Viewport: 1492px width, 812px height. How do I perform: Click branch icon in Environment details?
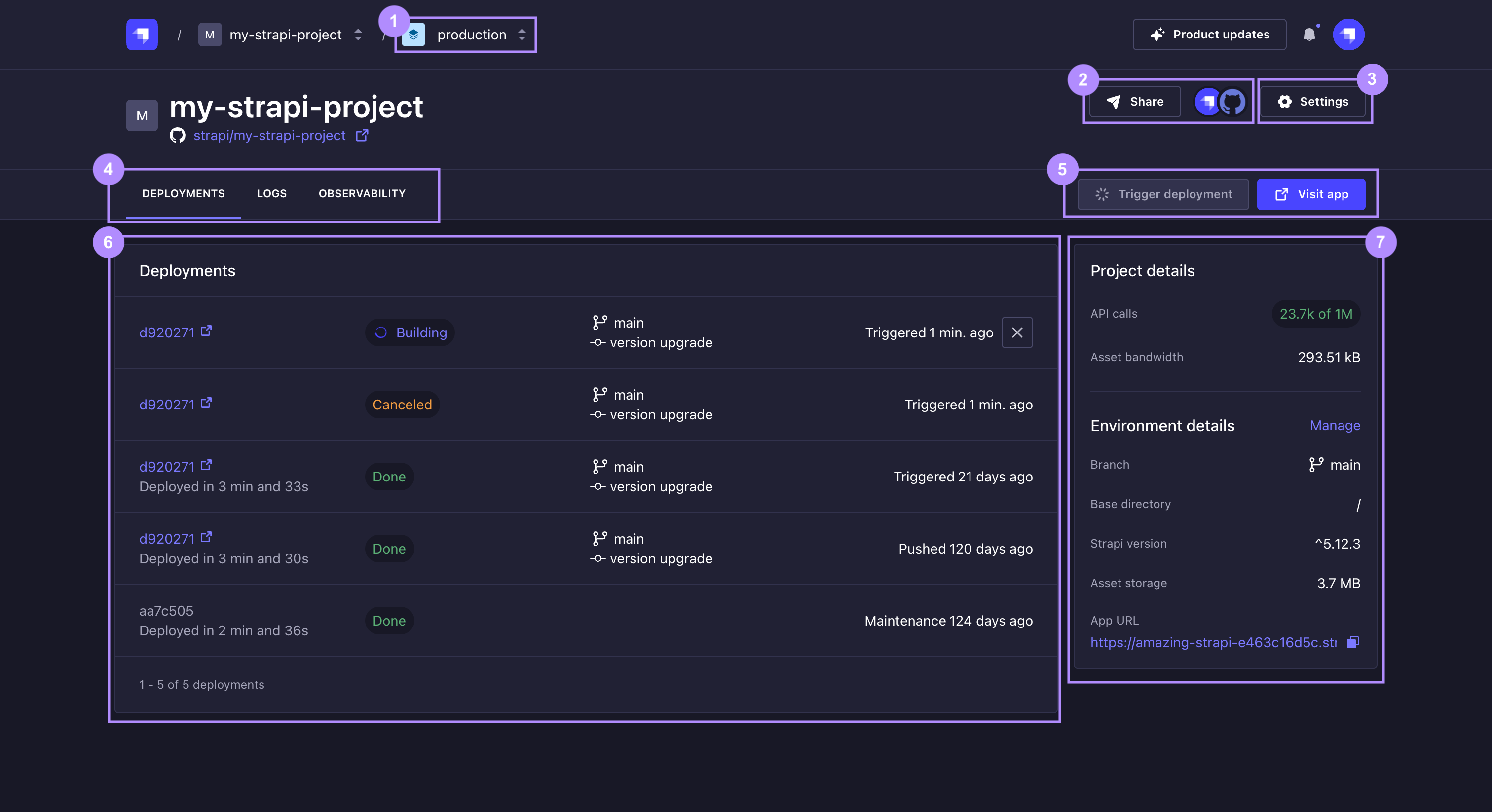click(x=1316, y=465)
